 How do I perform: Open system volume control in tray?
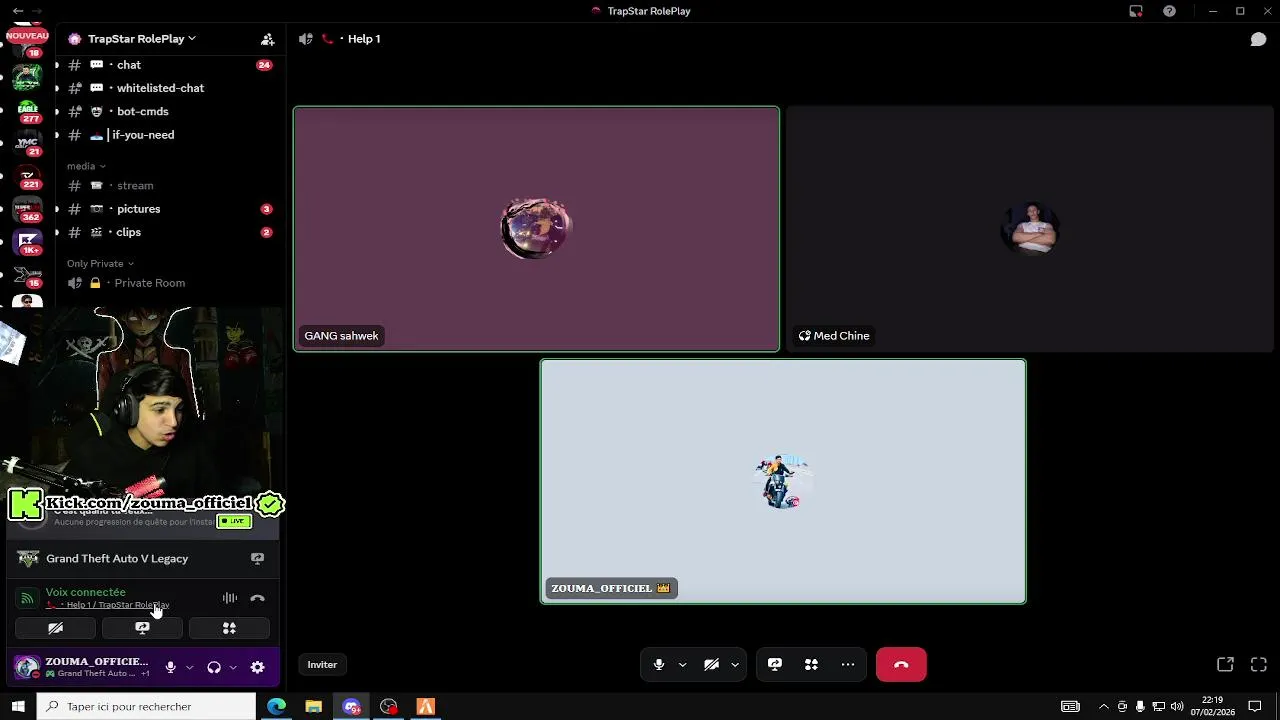[1177, 706]
